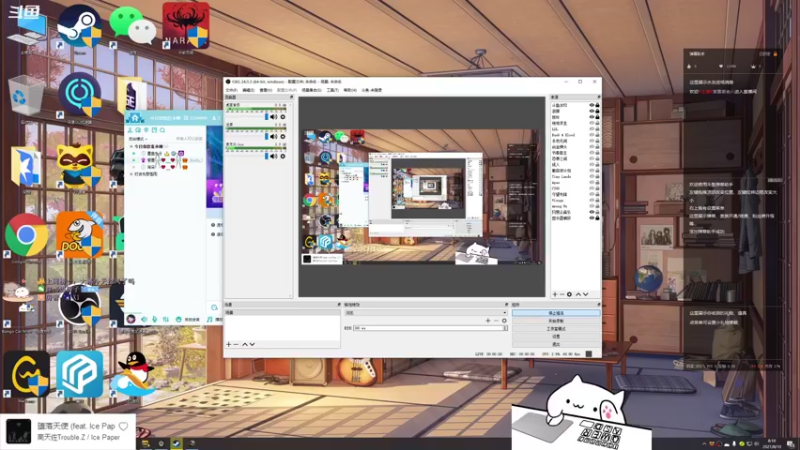Toggle visibility of CSGO source
The image size is (800, 450).
coord(592,188)
